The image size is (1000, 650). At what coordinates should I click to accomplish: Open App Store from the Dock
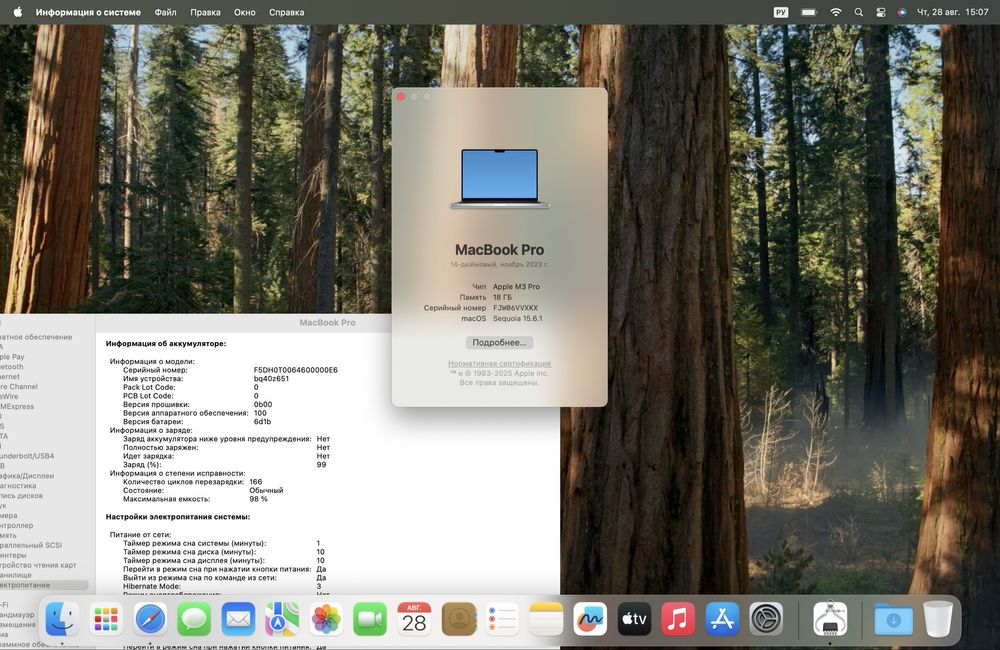tap(722, 619)
